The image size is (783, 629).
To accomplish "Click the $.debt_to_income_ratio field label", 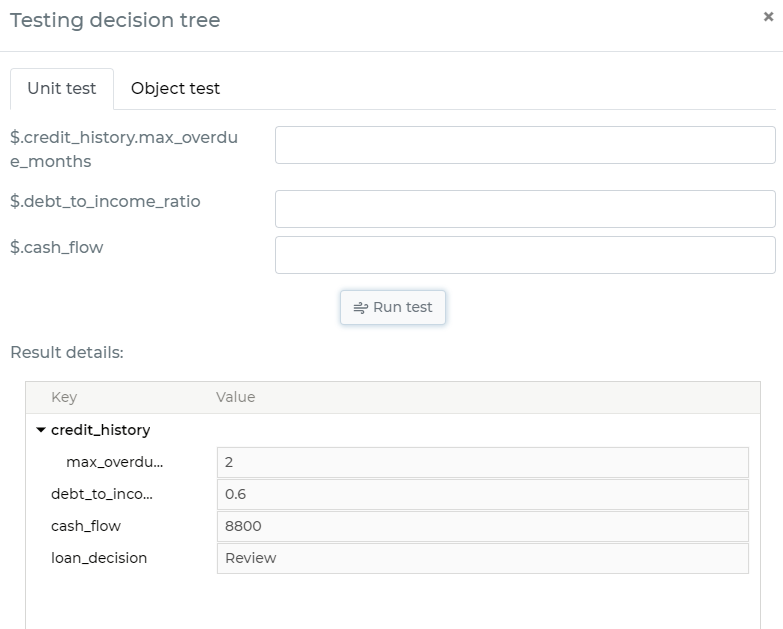I will pos(105,202).
